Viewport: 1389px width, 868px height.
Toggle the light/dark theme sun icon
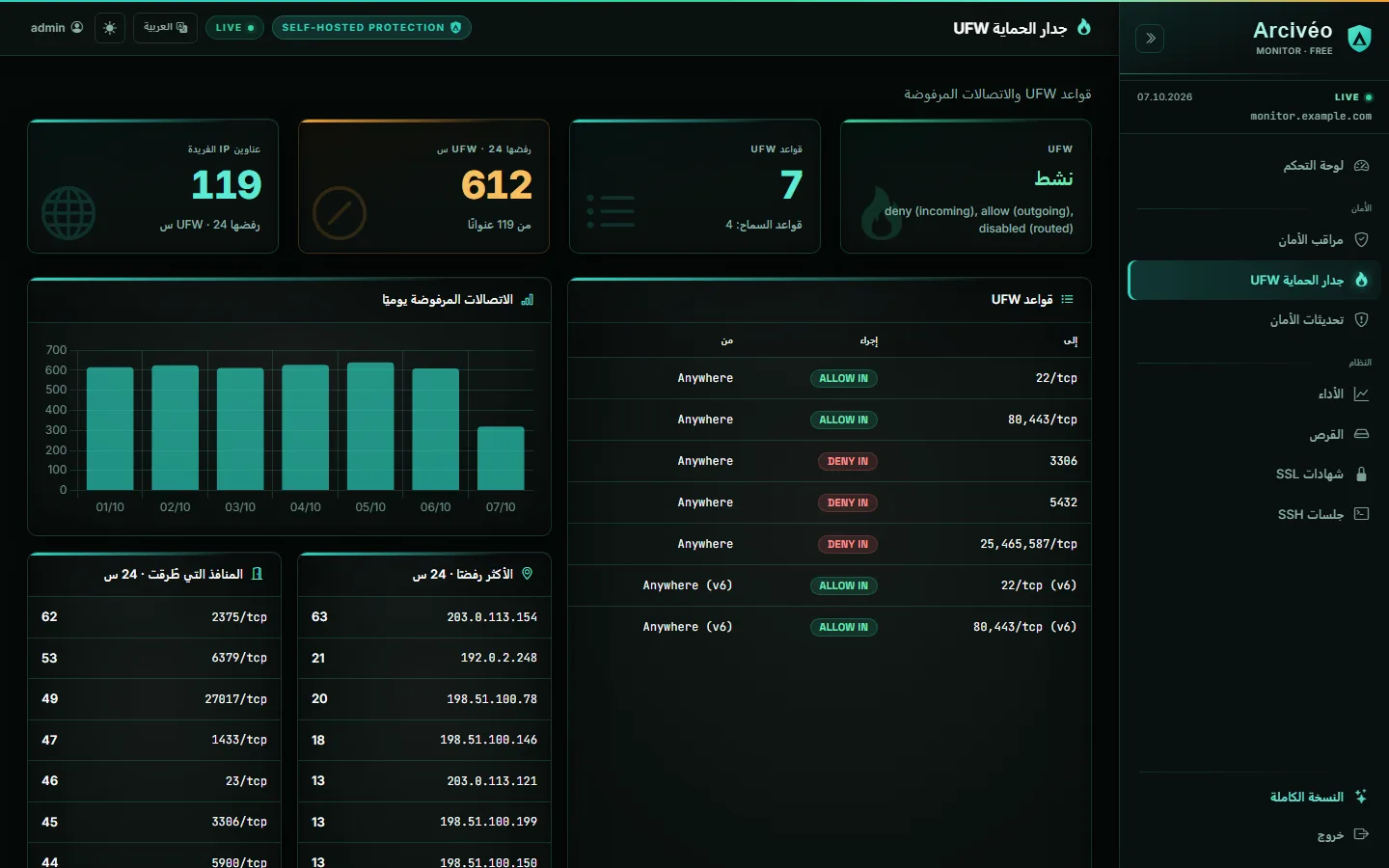(x=110, y=28)
